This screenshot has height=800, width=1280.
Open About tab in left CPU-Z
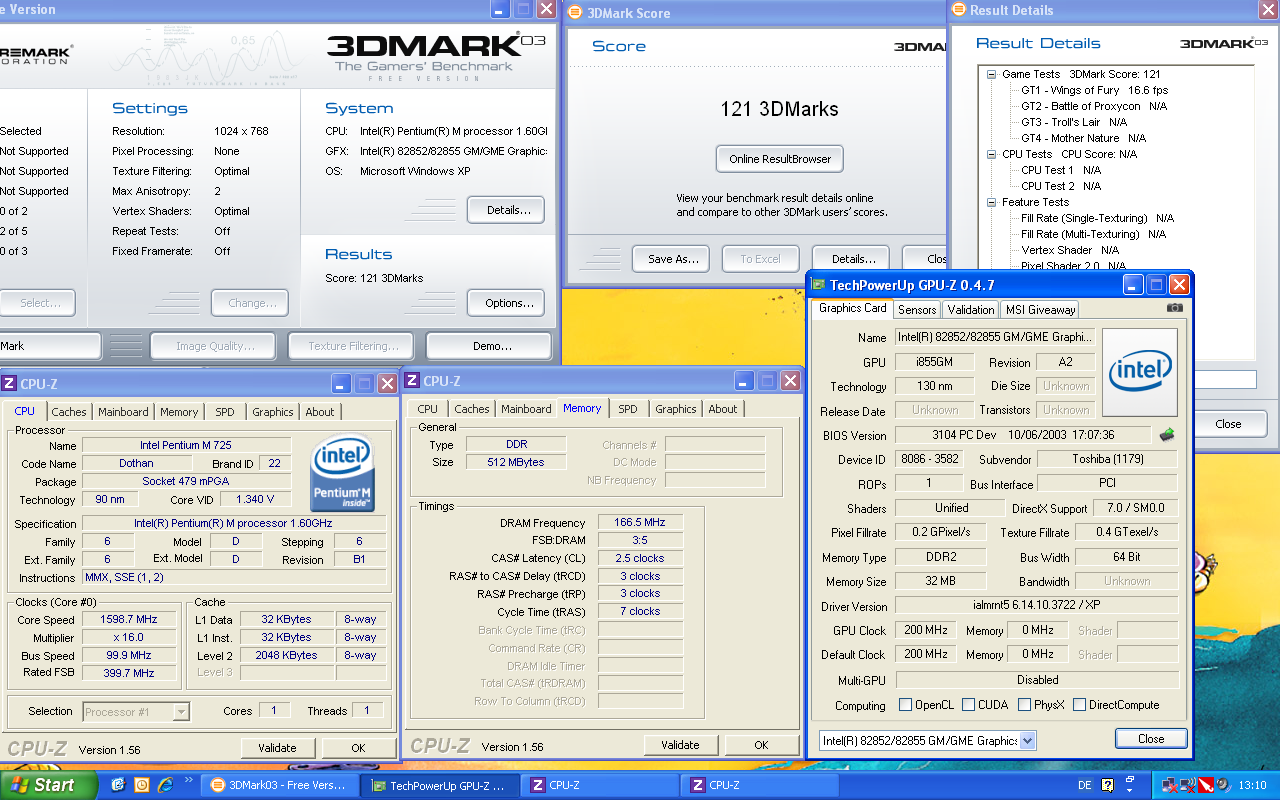[x=320, y=412]
